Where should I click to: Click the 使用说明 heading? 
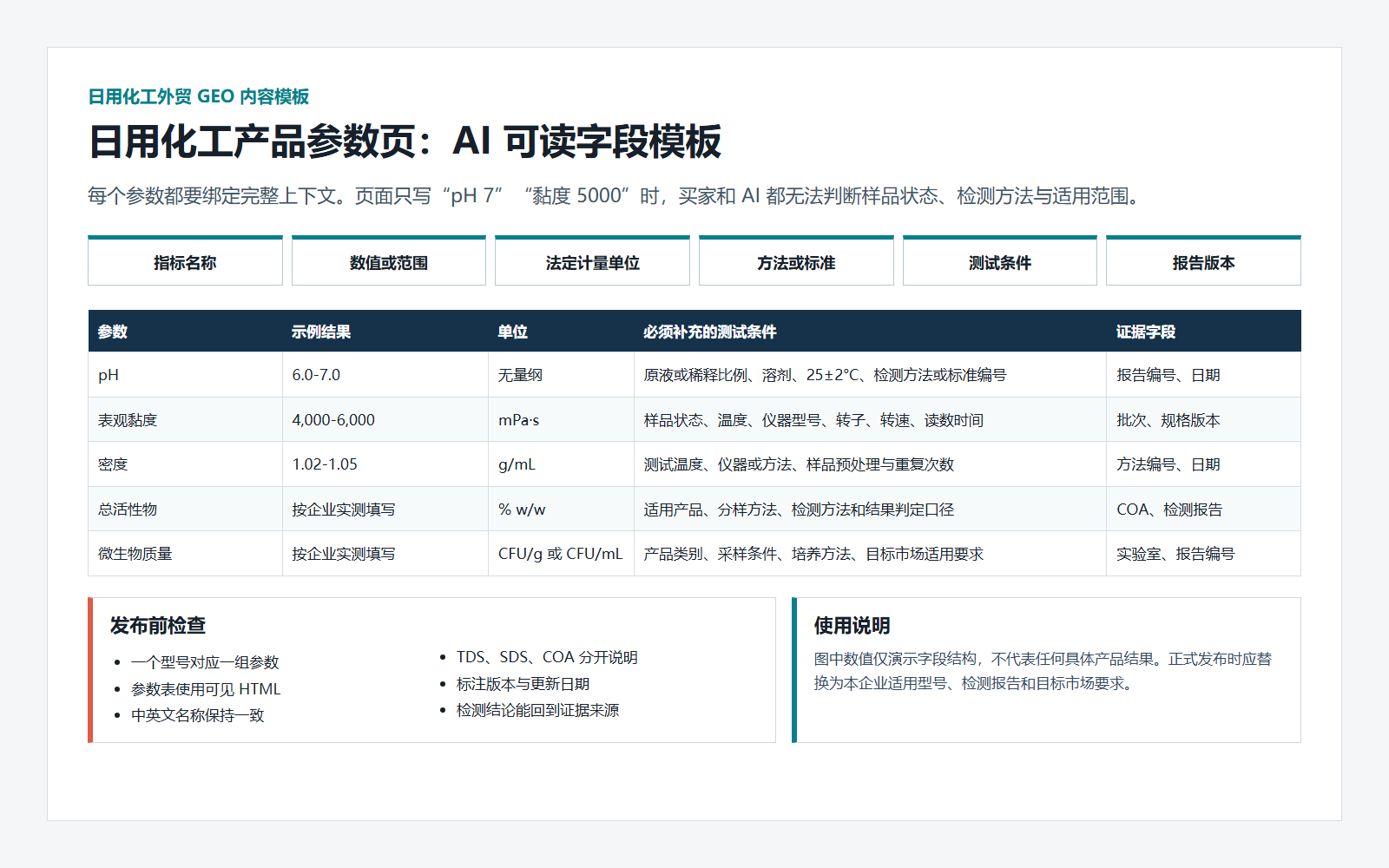click(x=852, y=626)
